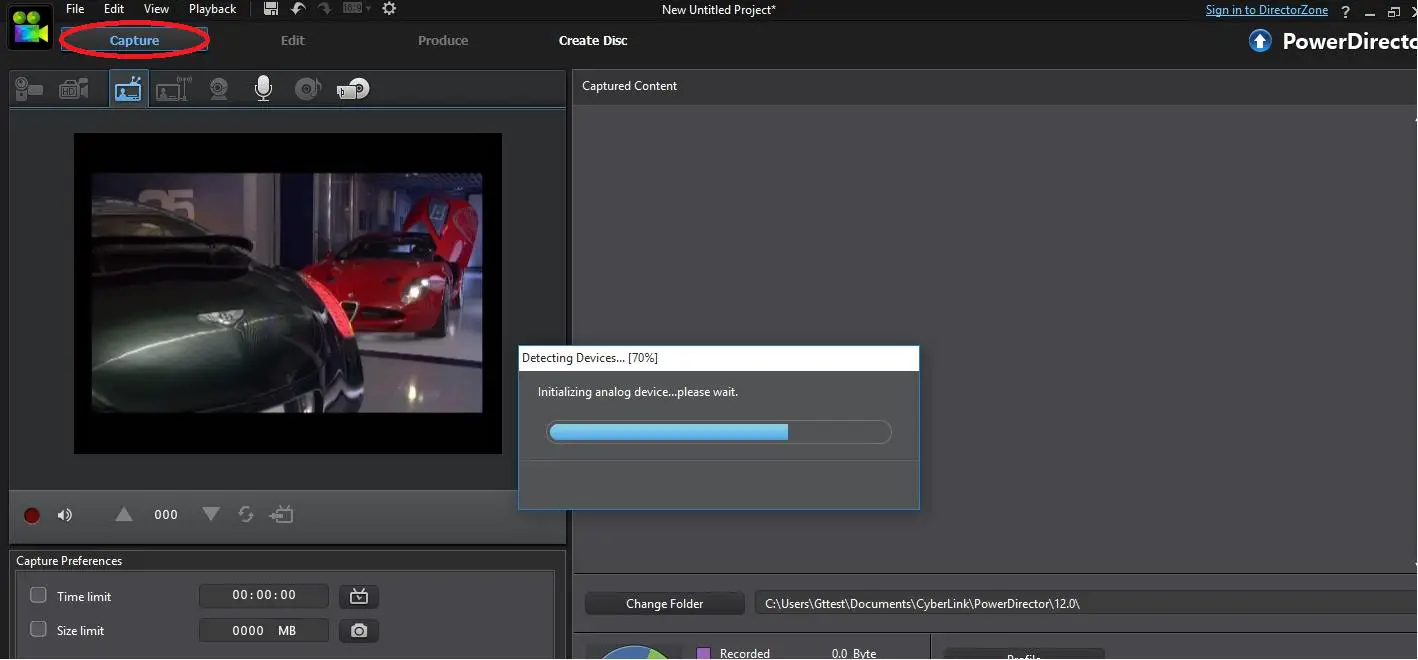
Task: Enable the Time limit option
Action: coord(38,595)
